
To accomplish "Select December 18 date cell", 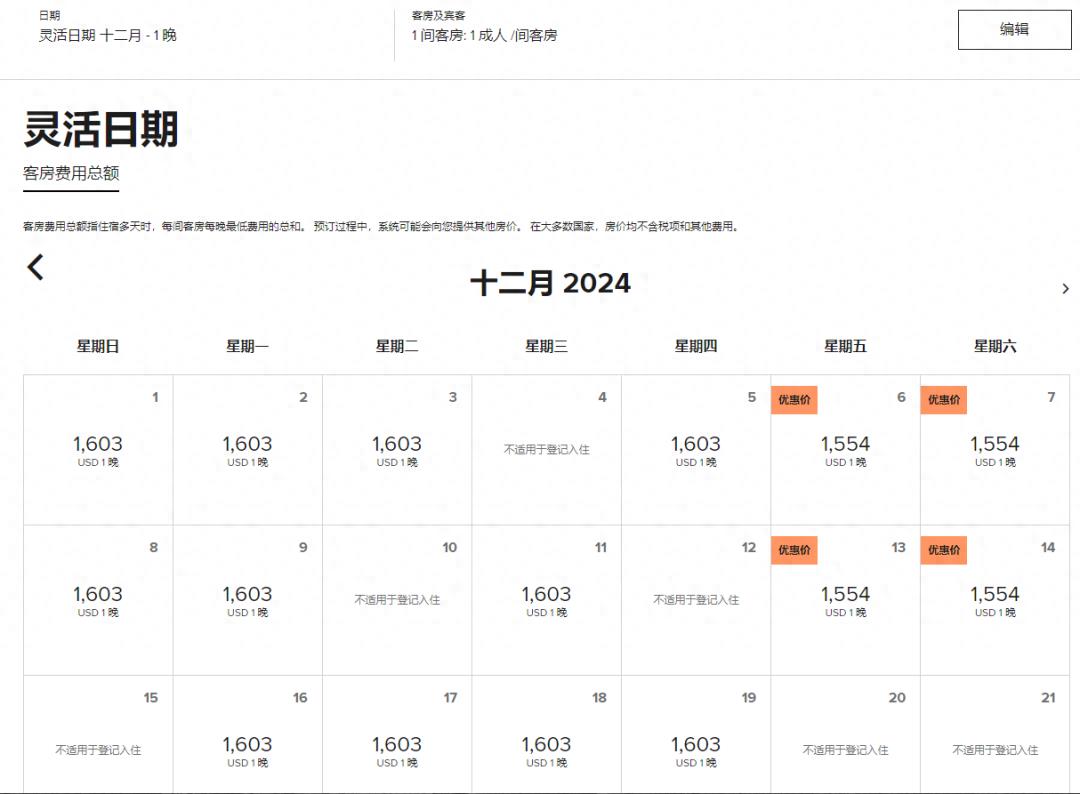I will coord(546,749).
